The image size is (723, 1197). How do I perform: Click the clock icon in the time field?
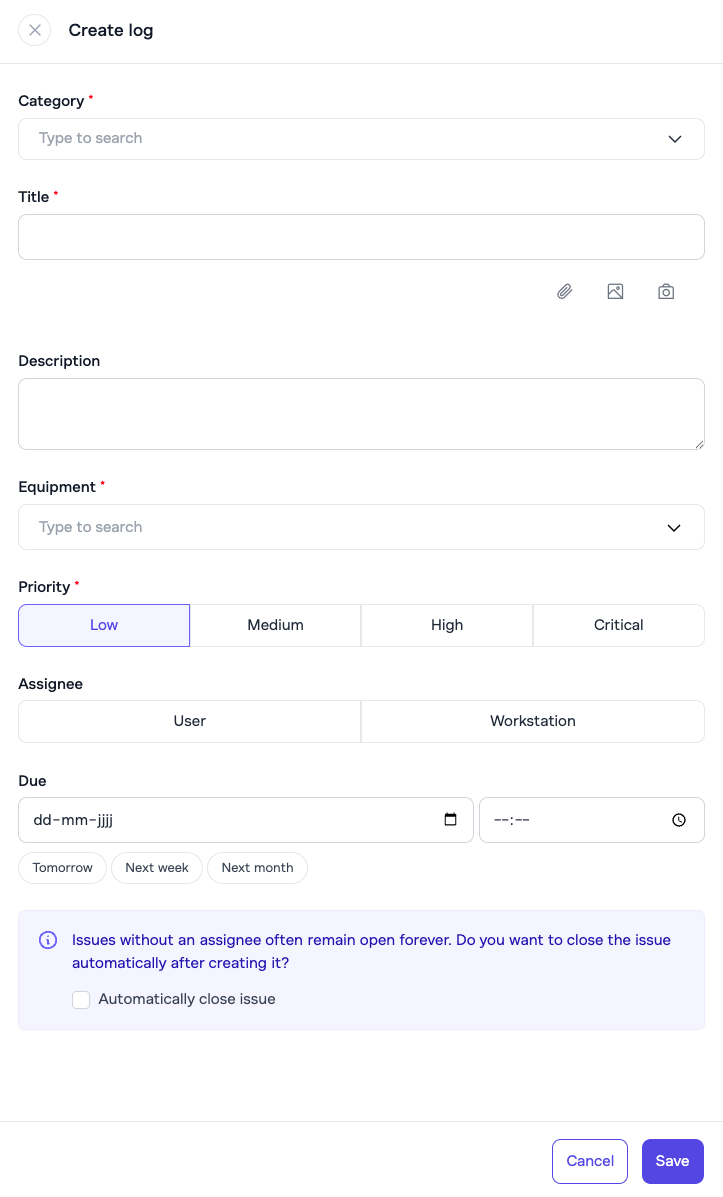click(679, 820)
